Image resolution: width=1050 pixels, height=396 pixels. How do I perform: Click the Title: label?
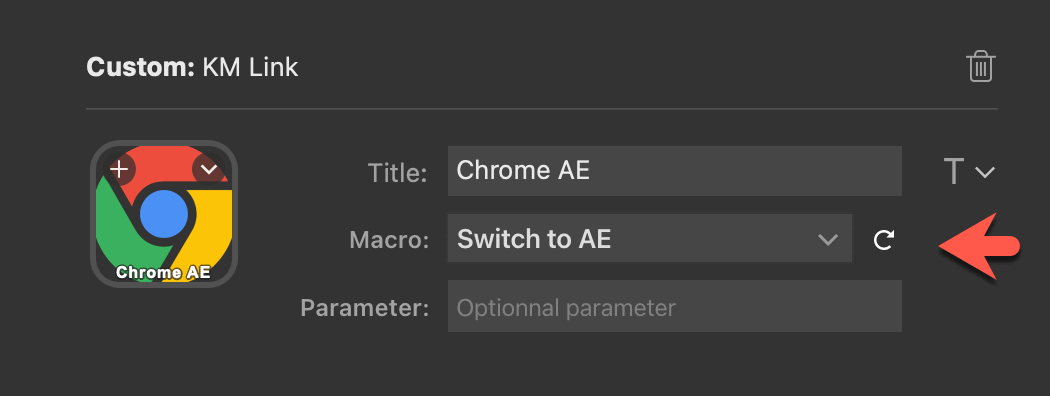397,174
